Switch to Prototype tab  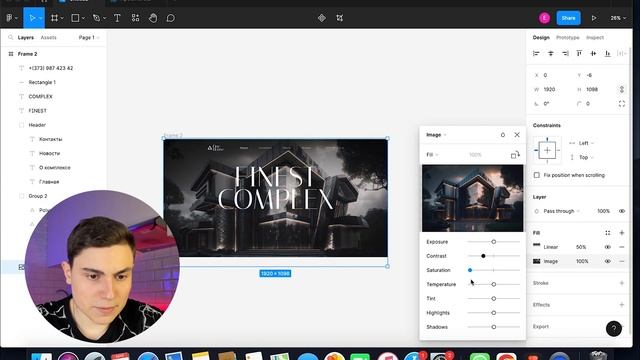[567, 37]
